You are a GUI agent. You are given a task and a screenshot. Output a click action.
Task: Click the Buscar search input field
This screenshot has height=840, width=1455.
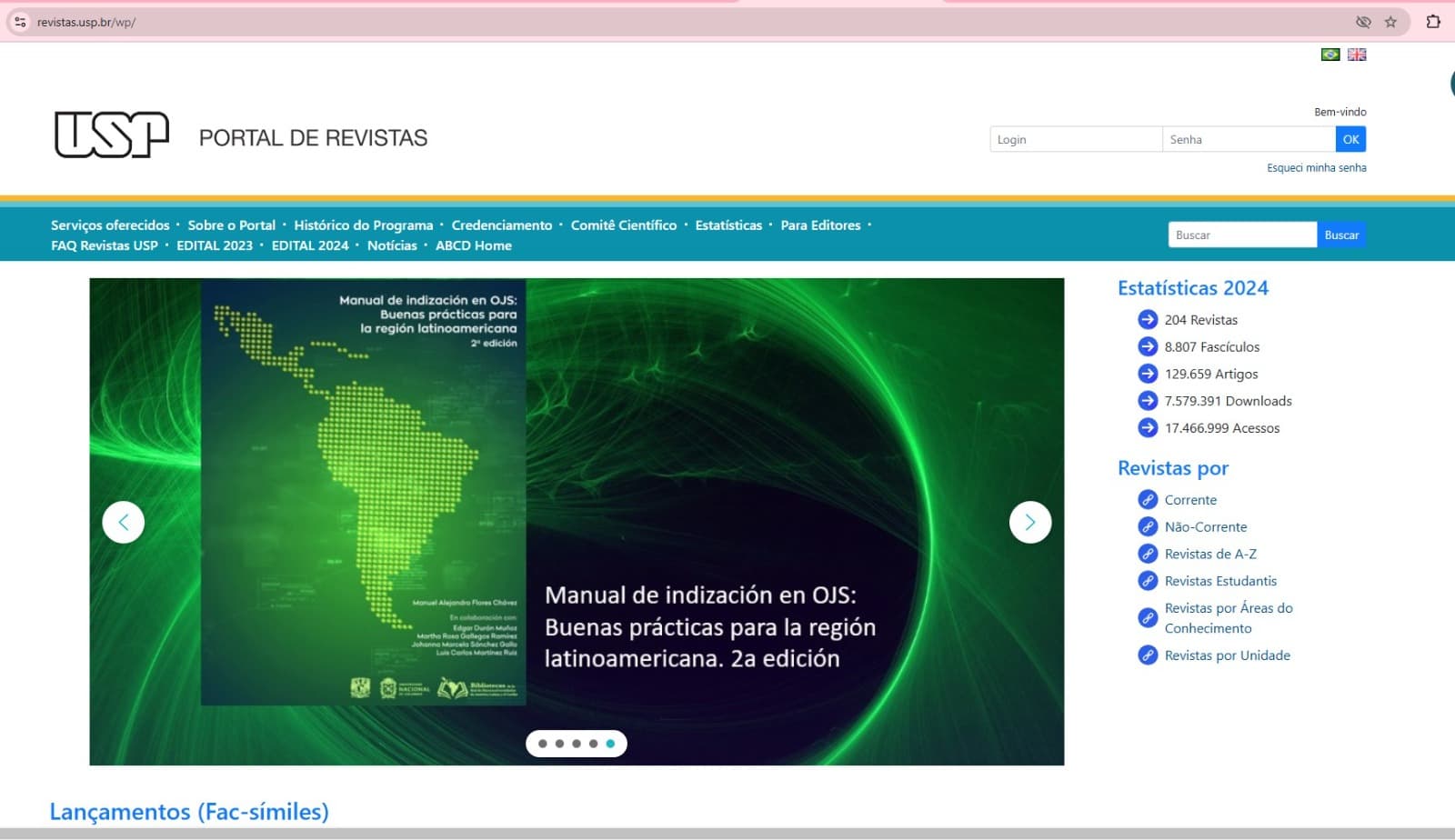point(1242,235)
